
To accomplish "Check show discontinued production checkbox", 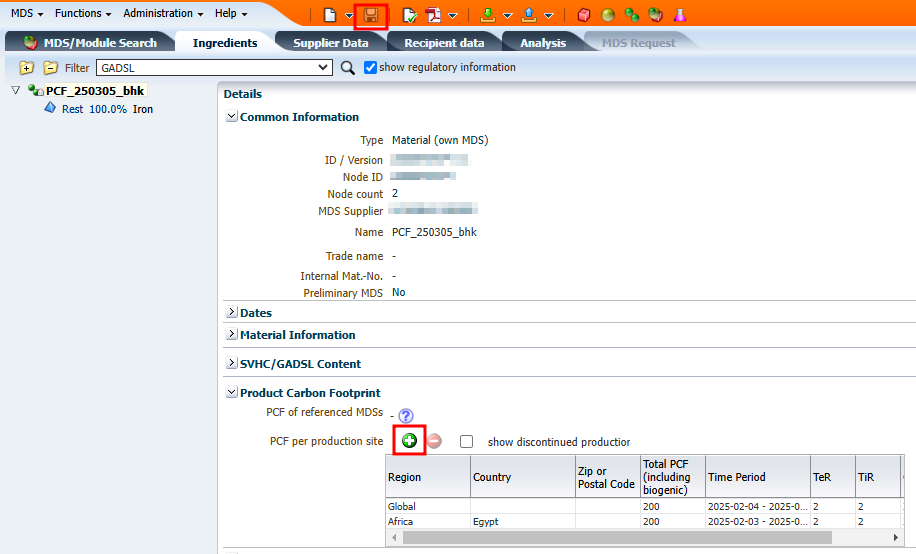I will [466, 441].
